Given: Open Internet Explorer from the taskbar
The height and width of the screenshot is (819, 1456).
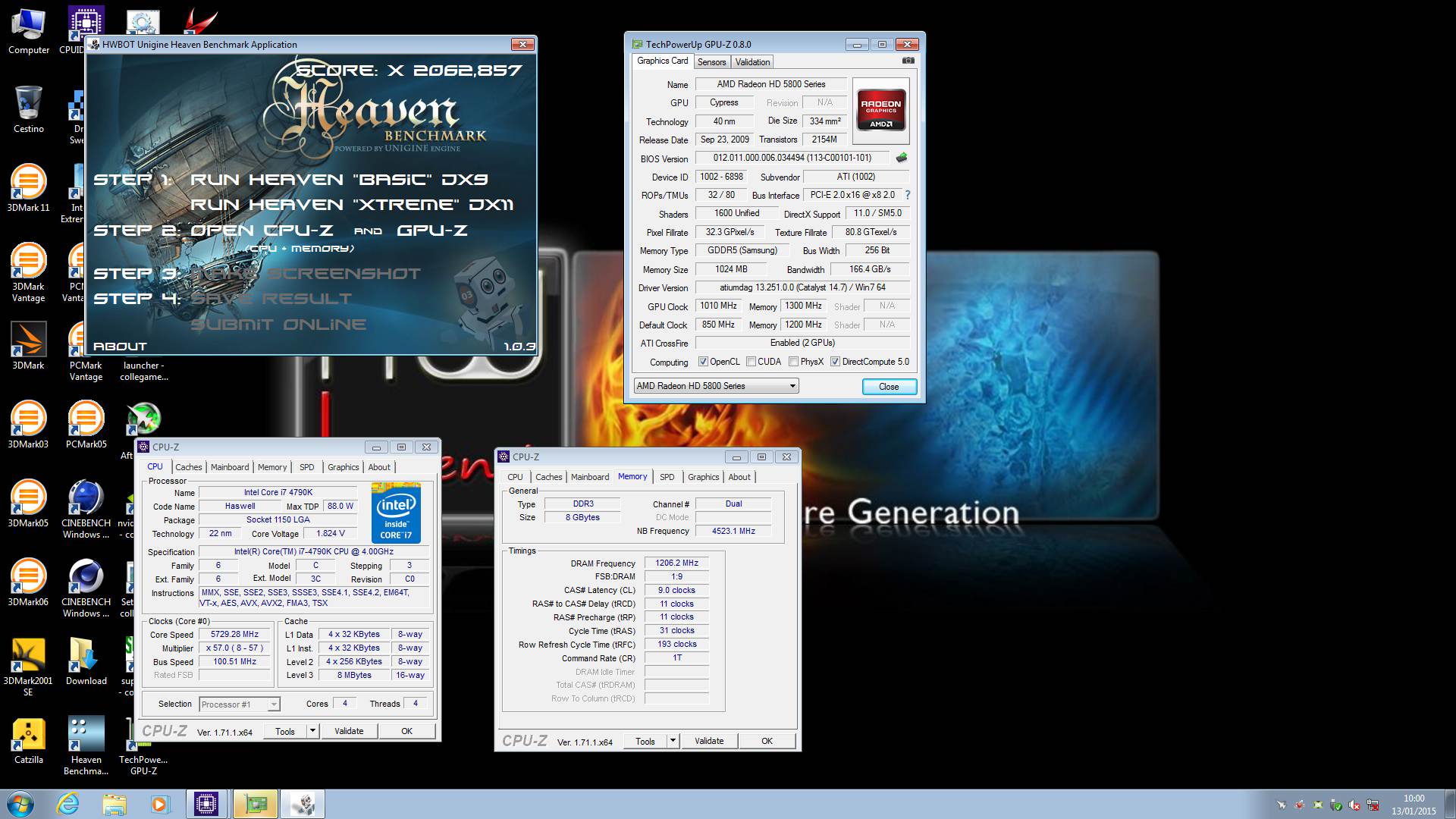Looking at the screenshot, I should pos(68,804).
